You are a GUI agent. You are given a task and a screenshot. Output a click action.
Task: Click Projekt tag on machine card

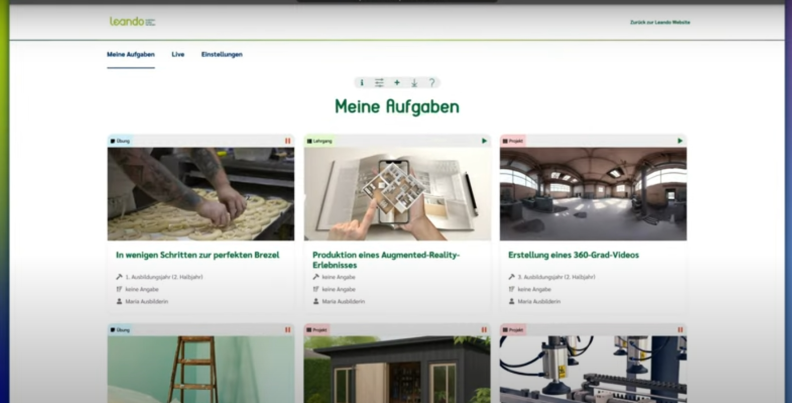513,330
